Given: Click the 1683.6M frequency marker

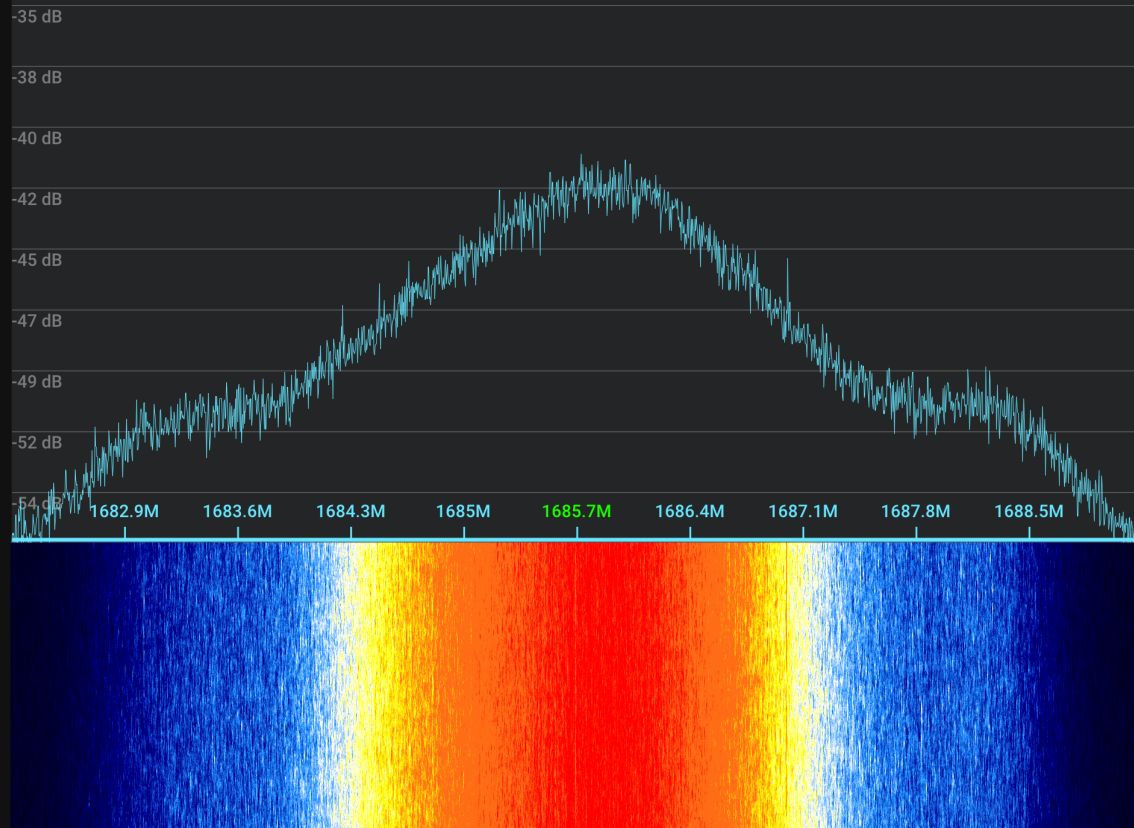Looking at the screenshot, I should (x=237, y=512).
